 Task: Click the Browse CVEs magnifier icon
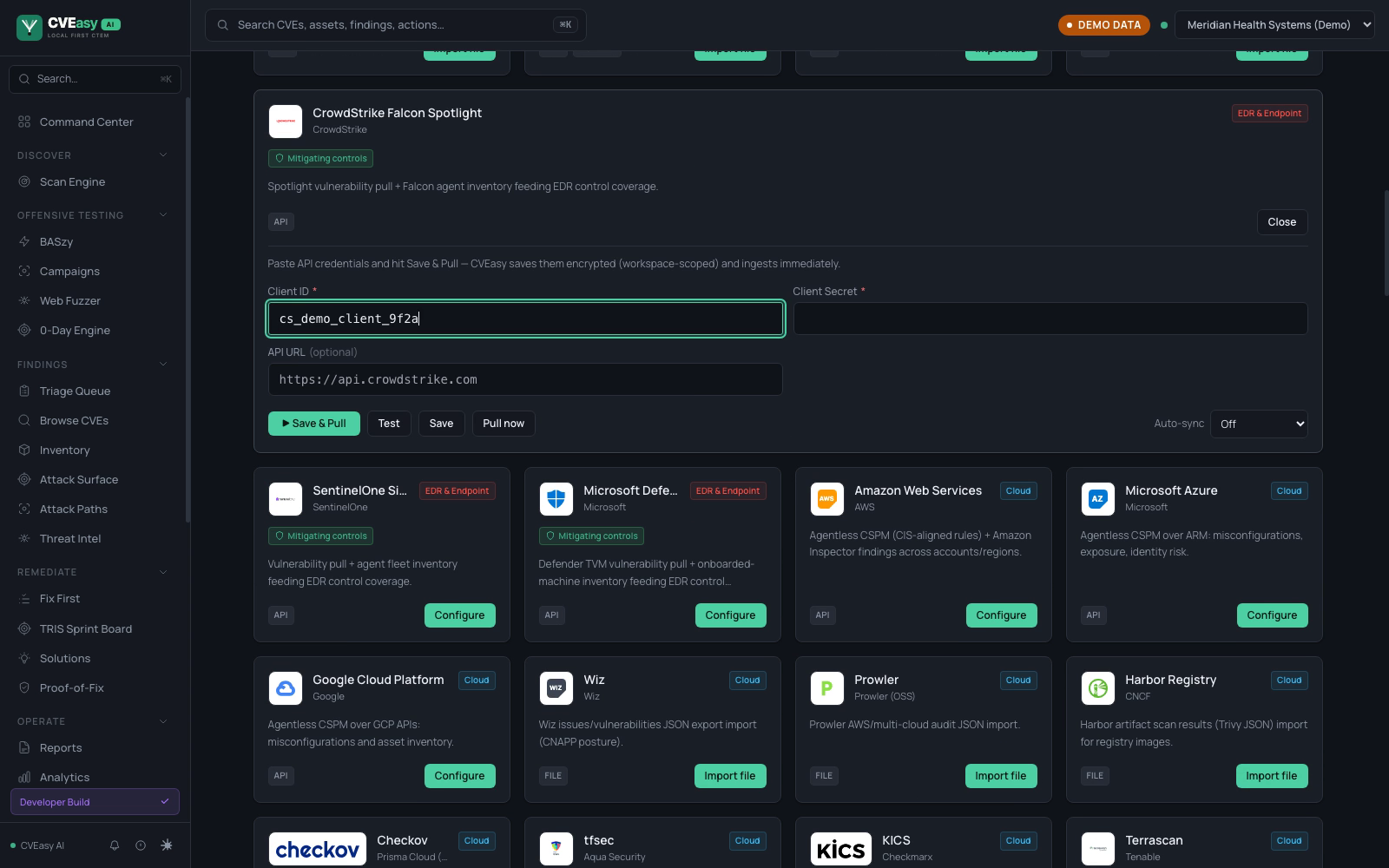coord(24,420)
